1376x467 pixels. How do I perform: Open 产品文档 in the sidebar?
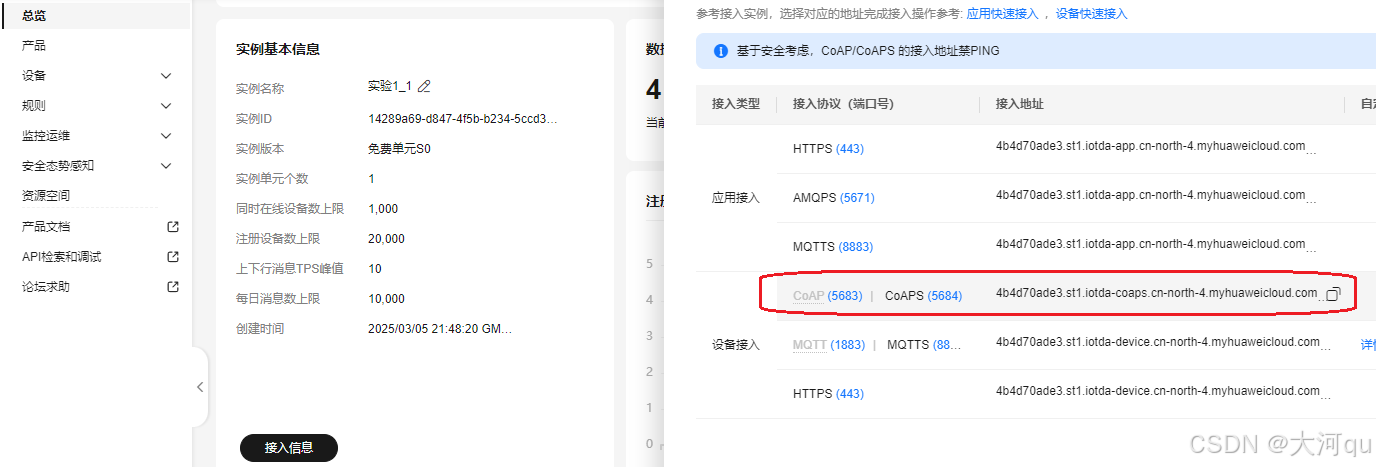click(46, 227)
